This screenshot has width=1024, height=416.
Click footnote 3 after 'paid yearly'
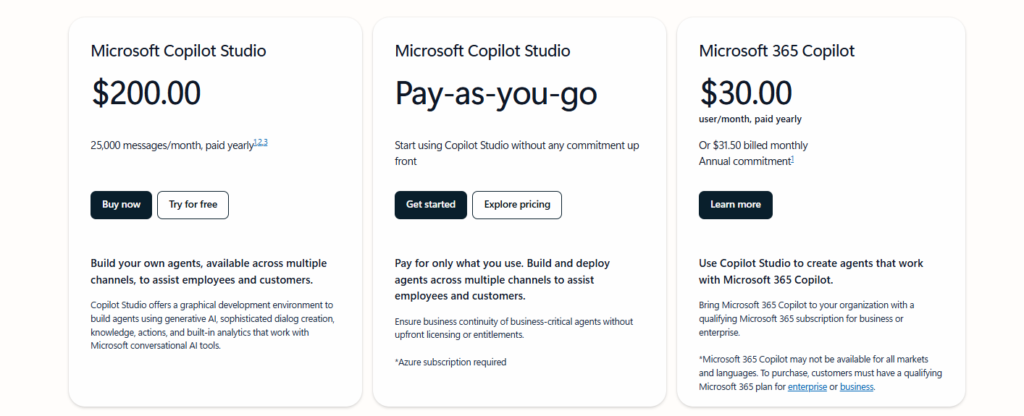(x=265, y=142)
